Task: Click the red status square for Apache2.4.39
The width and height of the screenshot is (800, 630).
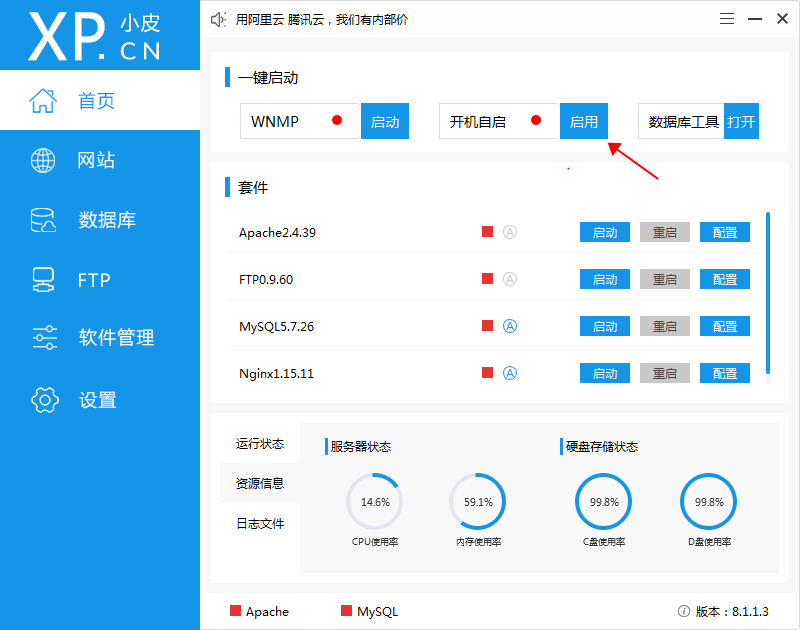Action: click(487, 232)
